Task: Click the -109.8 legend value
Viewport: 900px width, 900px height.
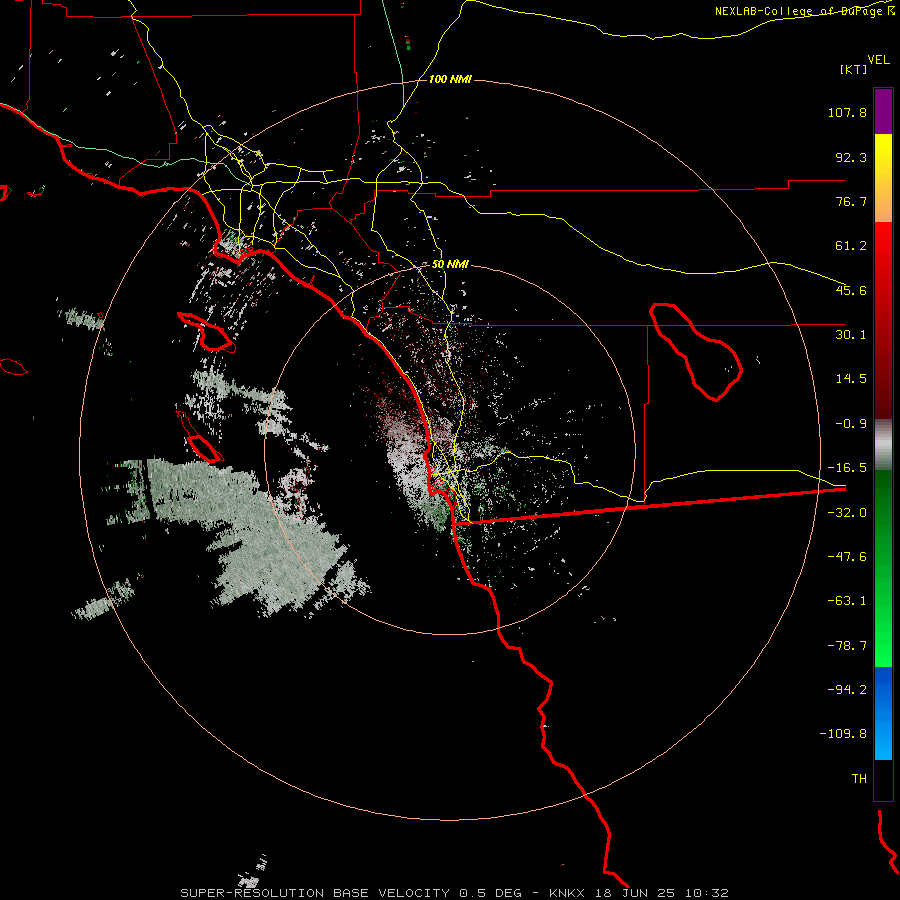Action: click(844, 734)
